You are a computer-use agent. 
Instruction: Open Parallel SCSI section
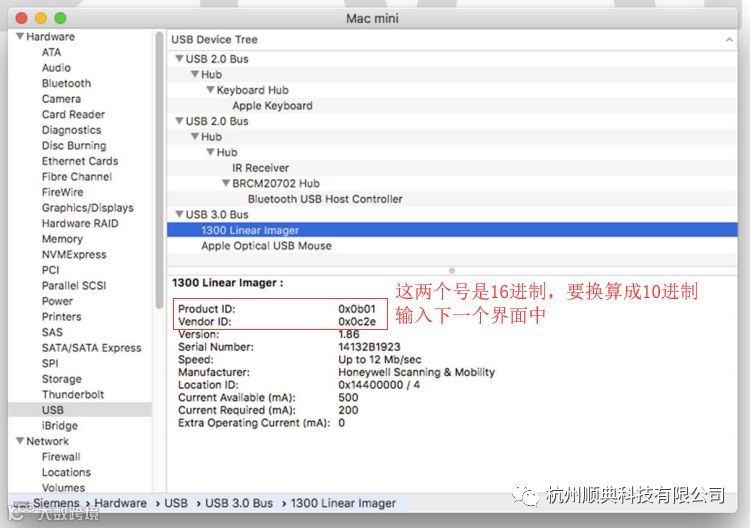pos(74,286)
